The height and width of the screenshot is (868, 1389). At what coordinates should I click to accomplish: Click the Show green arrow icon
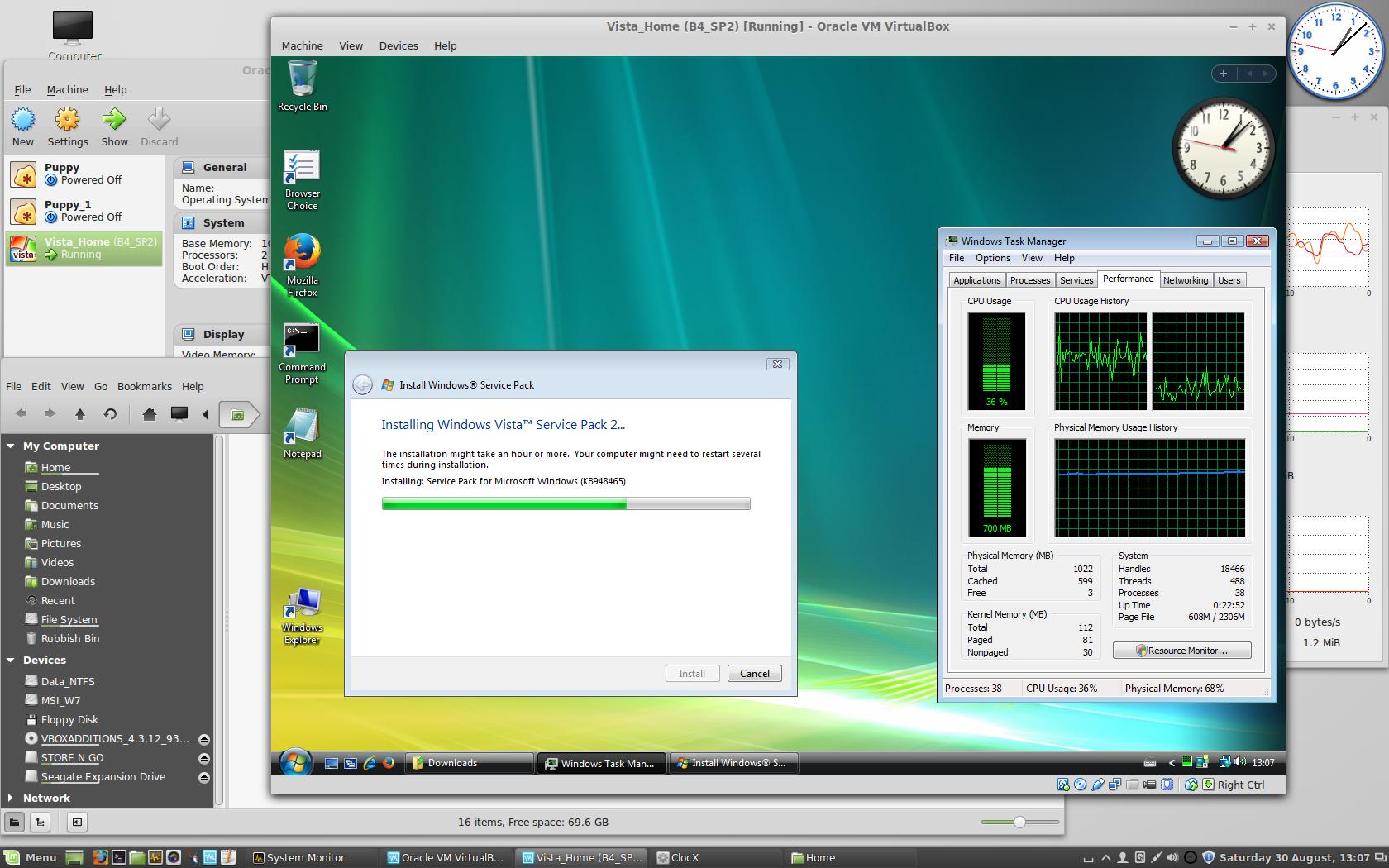(x=114, y=121)
